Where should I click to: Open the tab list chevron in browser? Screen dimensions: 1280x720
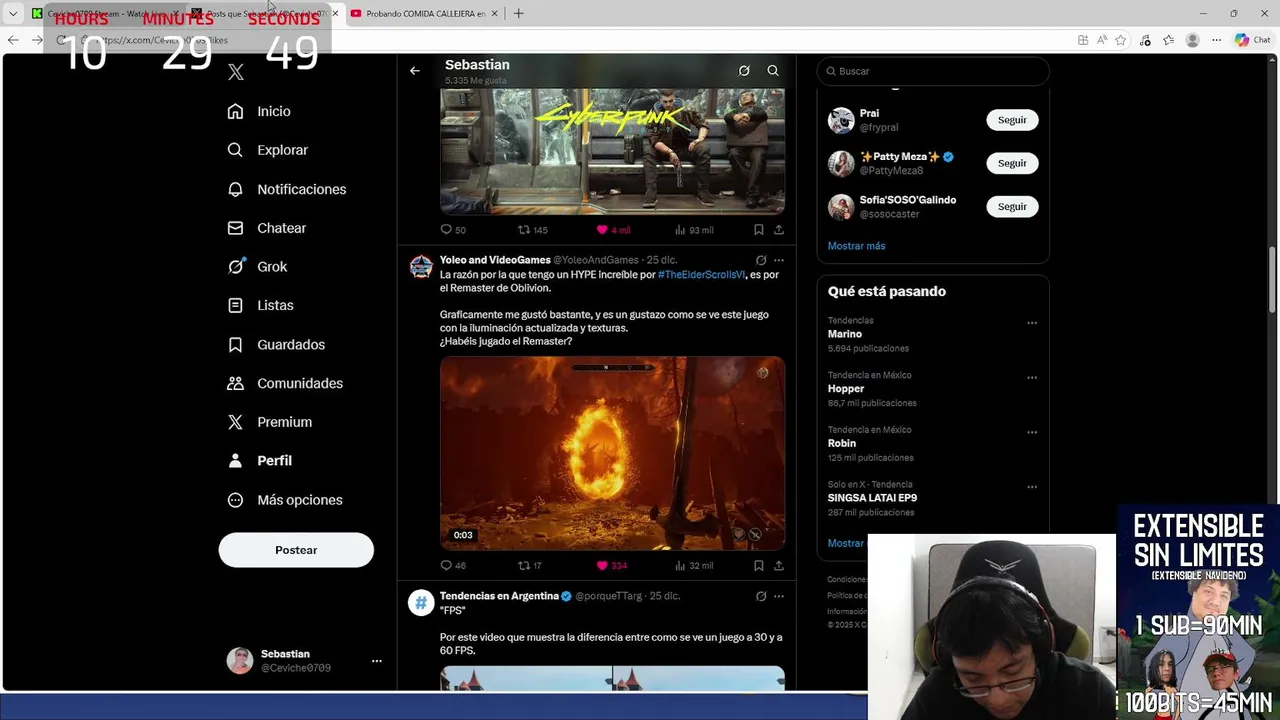pyautogui.click(x=13, y=13)
